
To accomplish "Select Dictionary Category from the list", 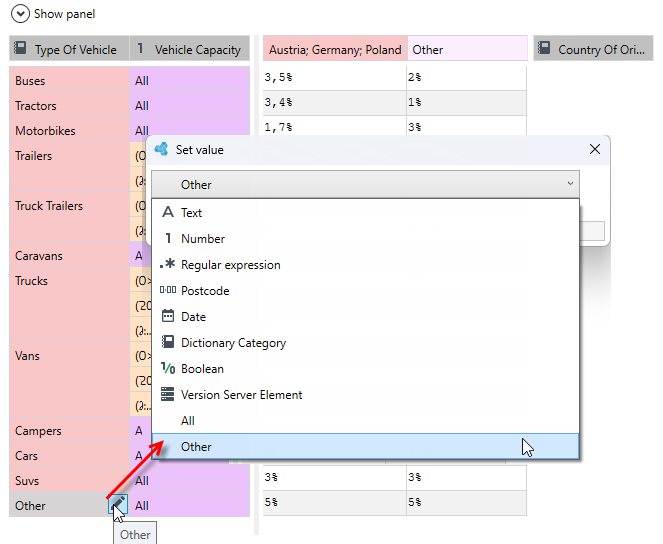I will point(365,343).
